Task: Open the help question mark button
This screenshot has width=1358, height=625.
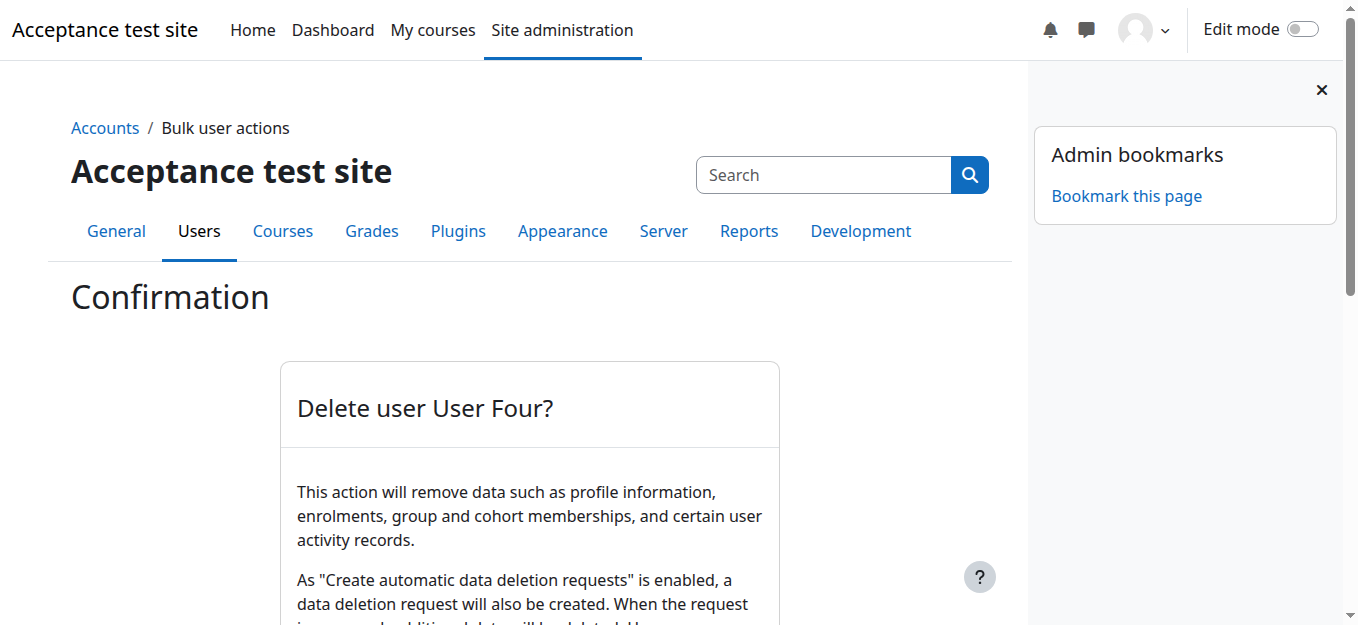Action: 979,577
